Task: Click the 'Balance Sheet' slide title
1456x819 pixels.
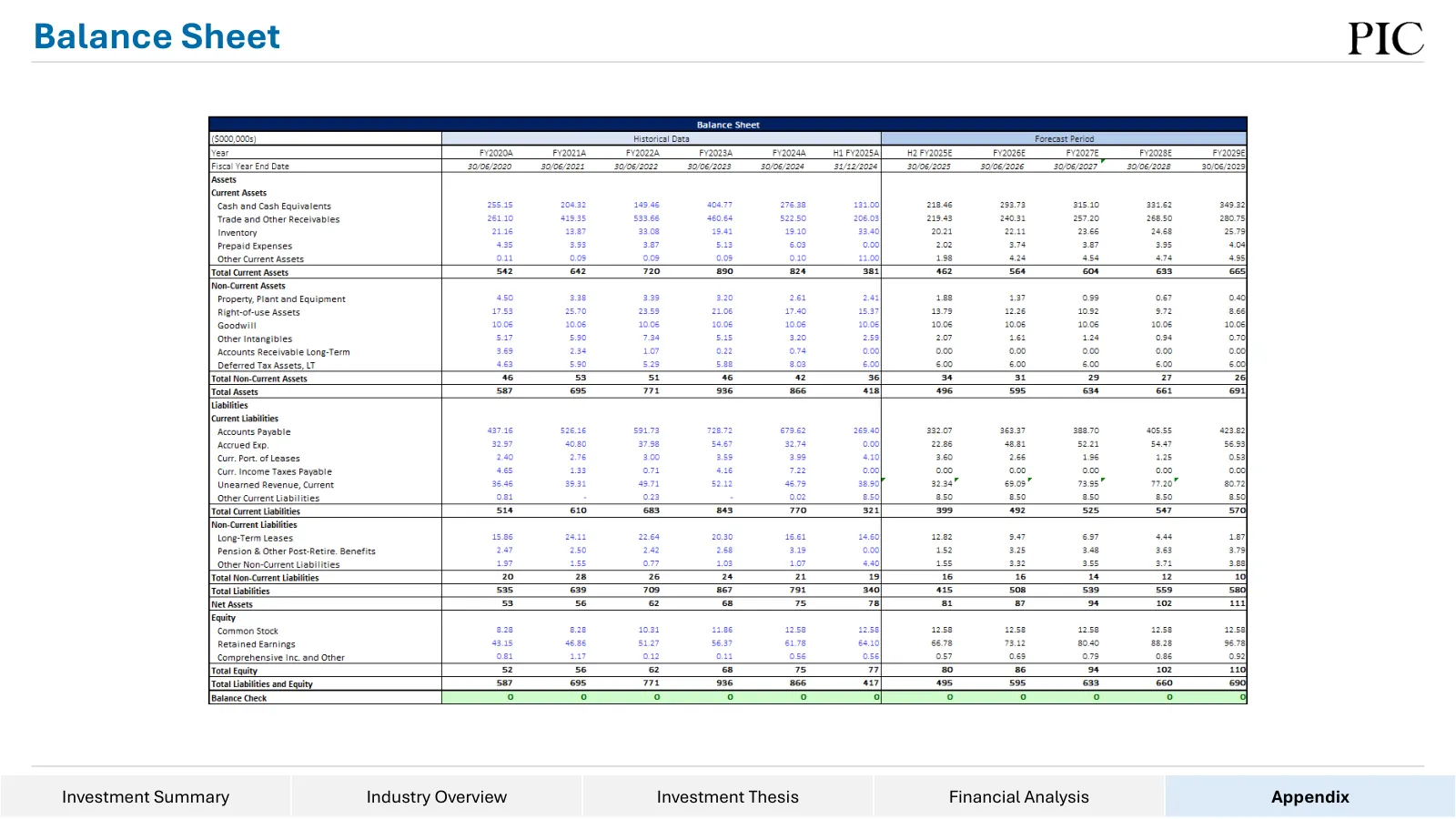Action: [x=157, y=36]
